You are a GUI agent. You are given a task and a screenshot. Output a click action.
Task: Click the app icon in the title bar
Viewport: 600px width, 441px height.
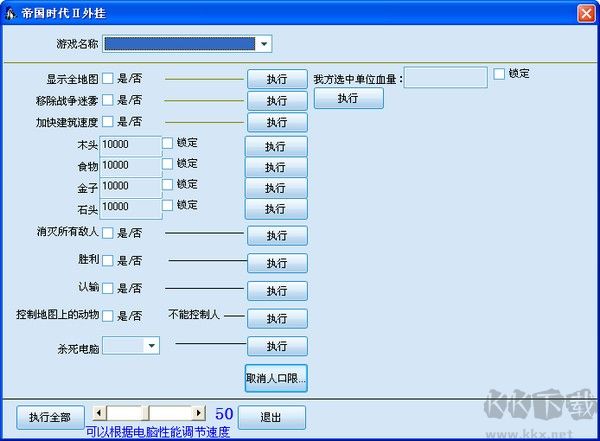pos(10,14)
